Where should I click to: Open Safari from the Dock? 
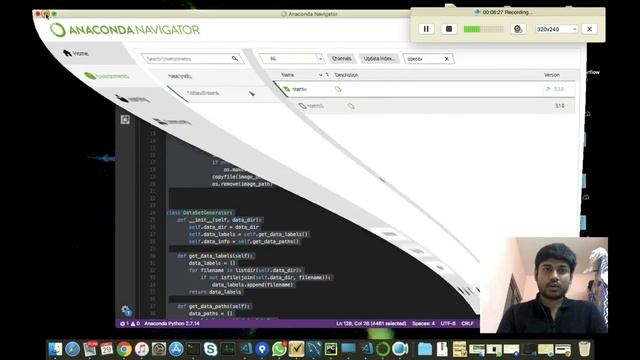click(72, 349)
